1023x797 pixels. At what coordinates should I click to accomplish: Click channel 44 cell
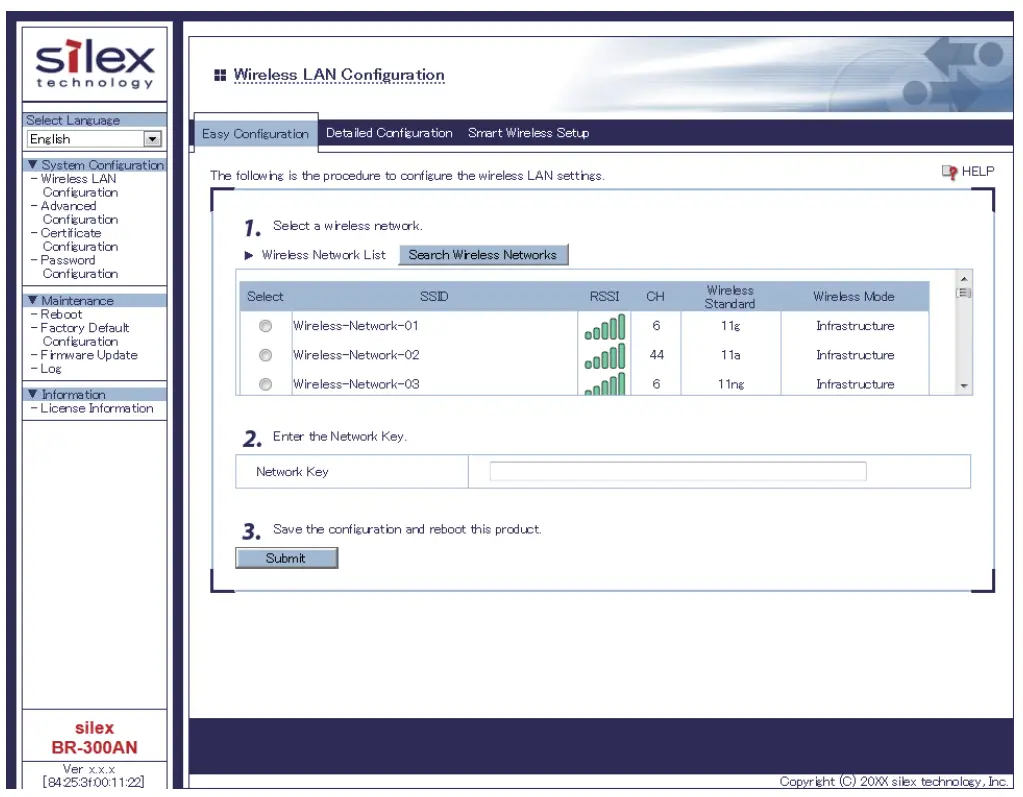click(x=656, y=355)
